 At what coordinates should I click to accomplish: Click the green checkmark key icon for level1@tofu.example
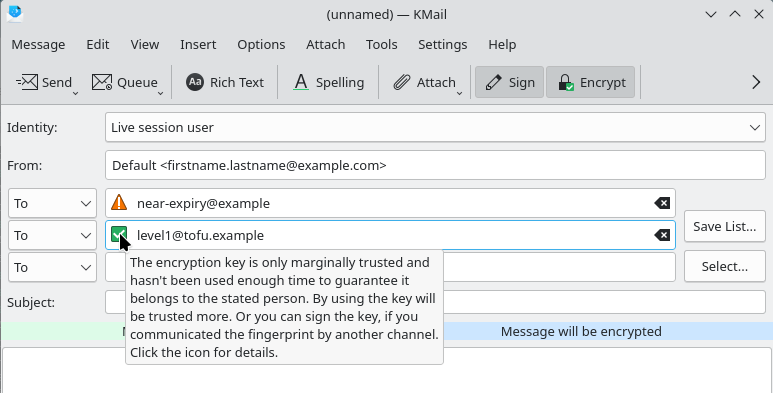(119, 235)
